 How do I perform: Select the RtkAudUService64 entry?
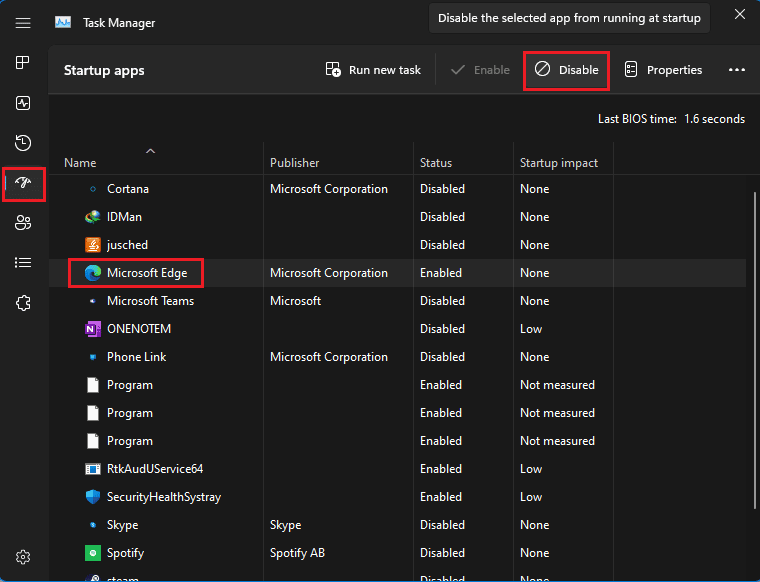click(397, 469)
